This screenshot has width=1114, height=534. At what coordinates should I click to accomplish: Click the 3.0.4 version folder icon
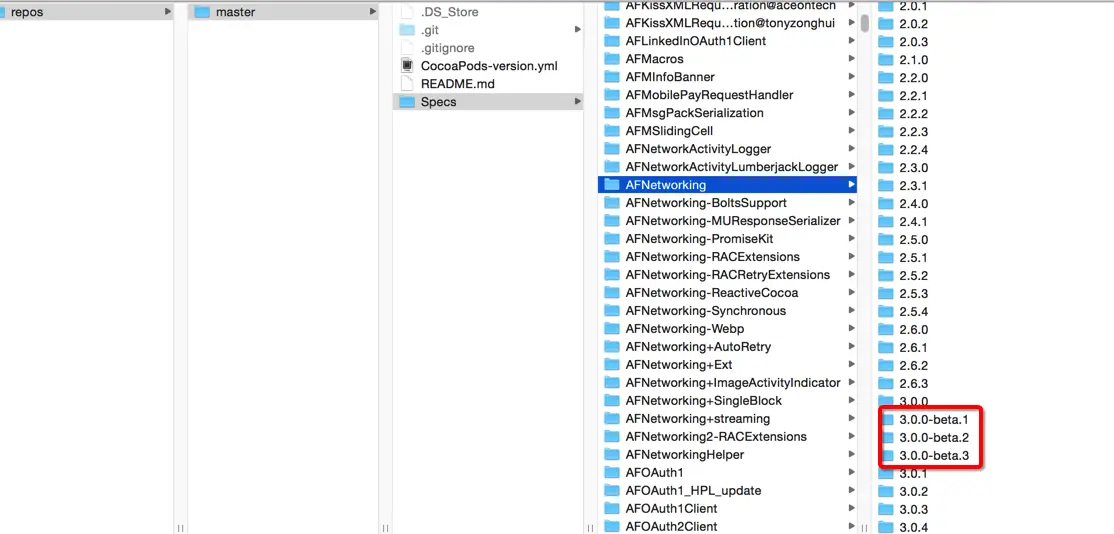tap(885, 527)
